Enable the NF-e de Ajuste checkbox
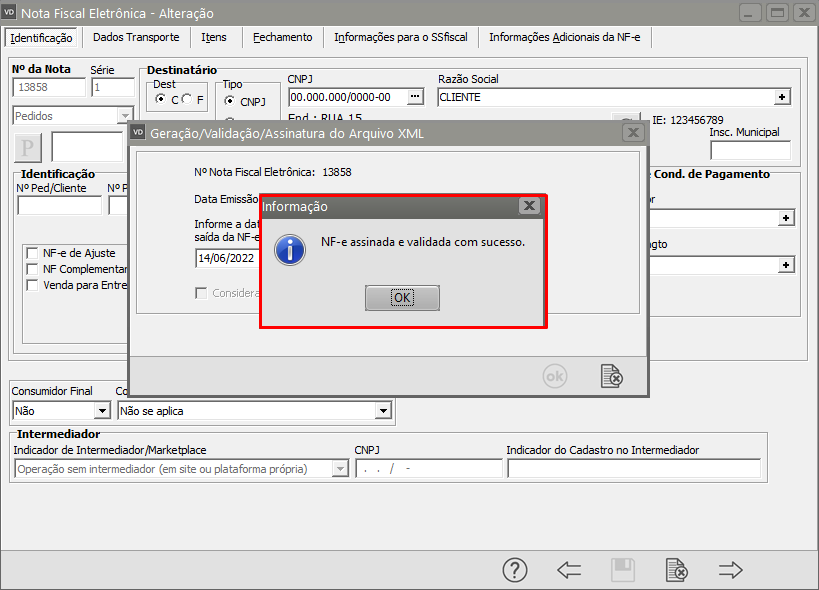 [x=33, y=253]
